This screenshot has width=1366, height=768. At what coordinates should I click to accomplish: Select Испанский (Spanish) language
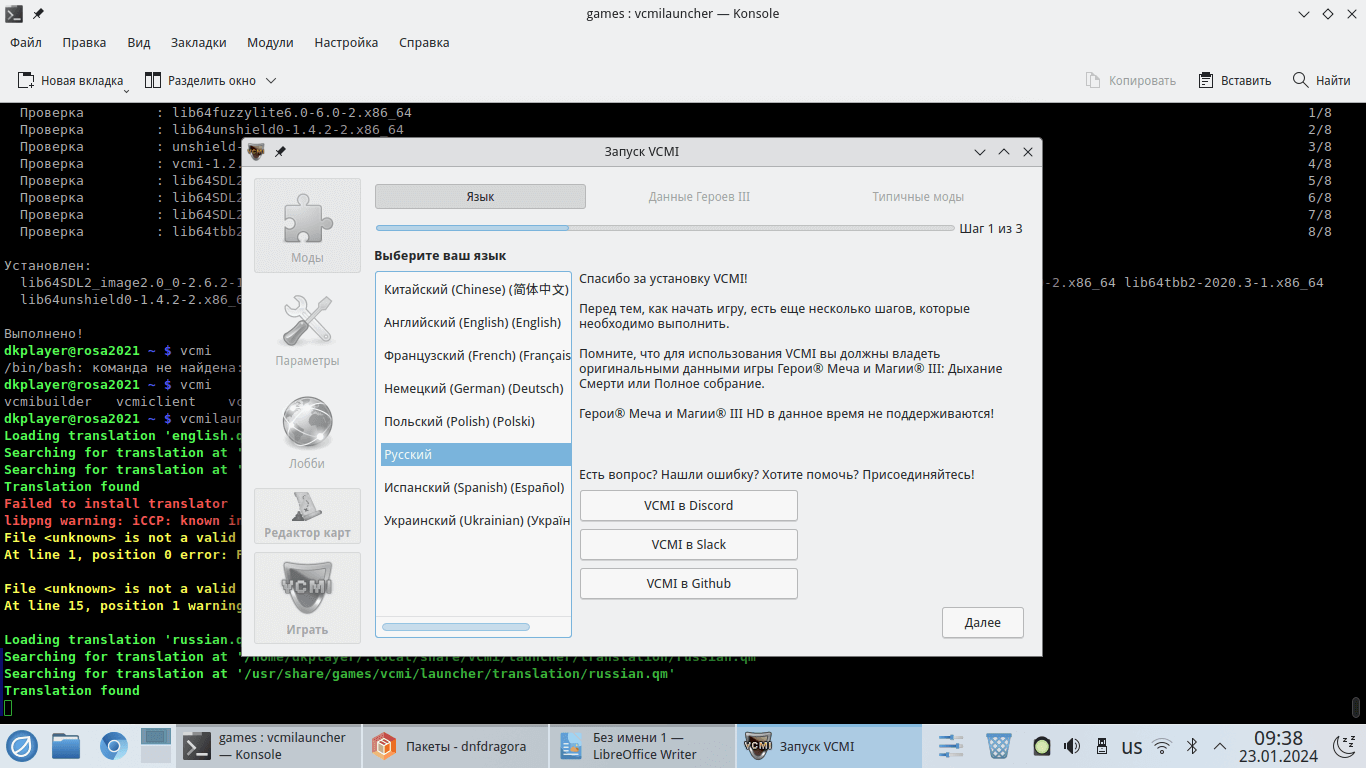point(476,488)
